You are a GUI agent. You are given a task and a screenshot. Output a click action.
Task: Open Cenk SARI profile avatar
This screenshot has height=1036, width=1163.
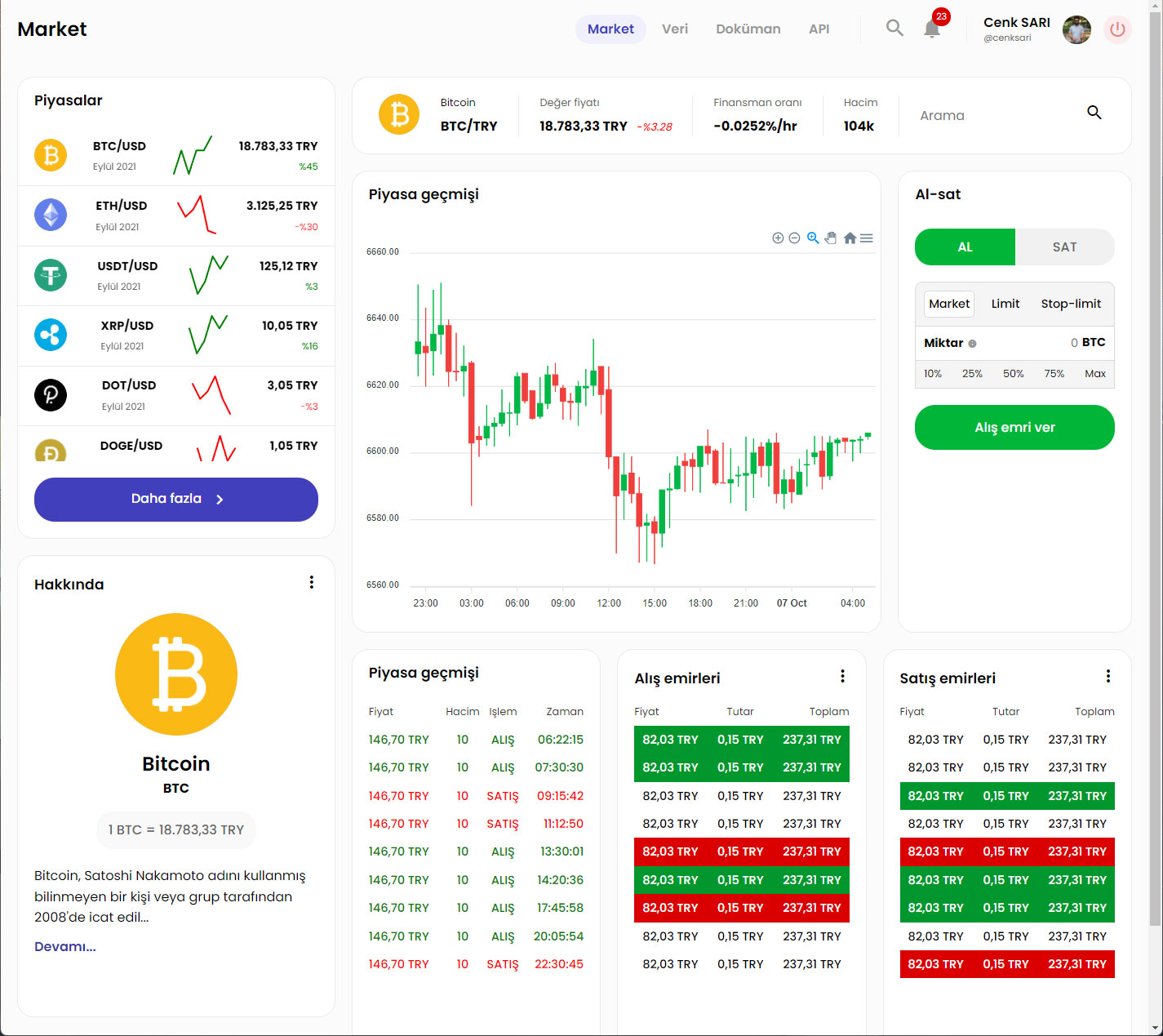click(1076, 30)
